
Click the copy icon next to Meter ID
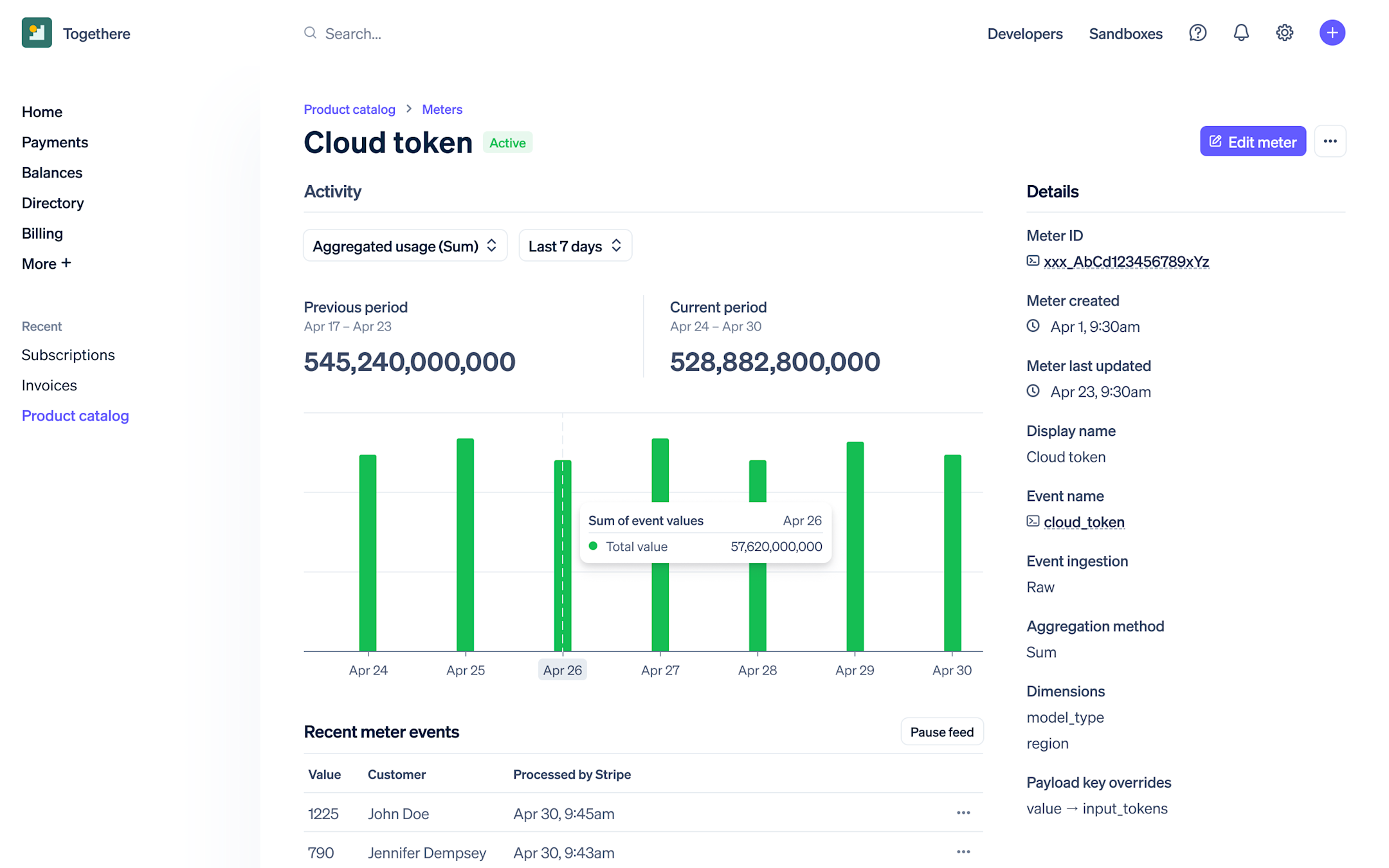coord(1033,261)
